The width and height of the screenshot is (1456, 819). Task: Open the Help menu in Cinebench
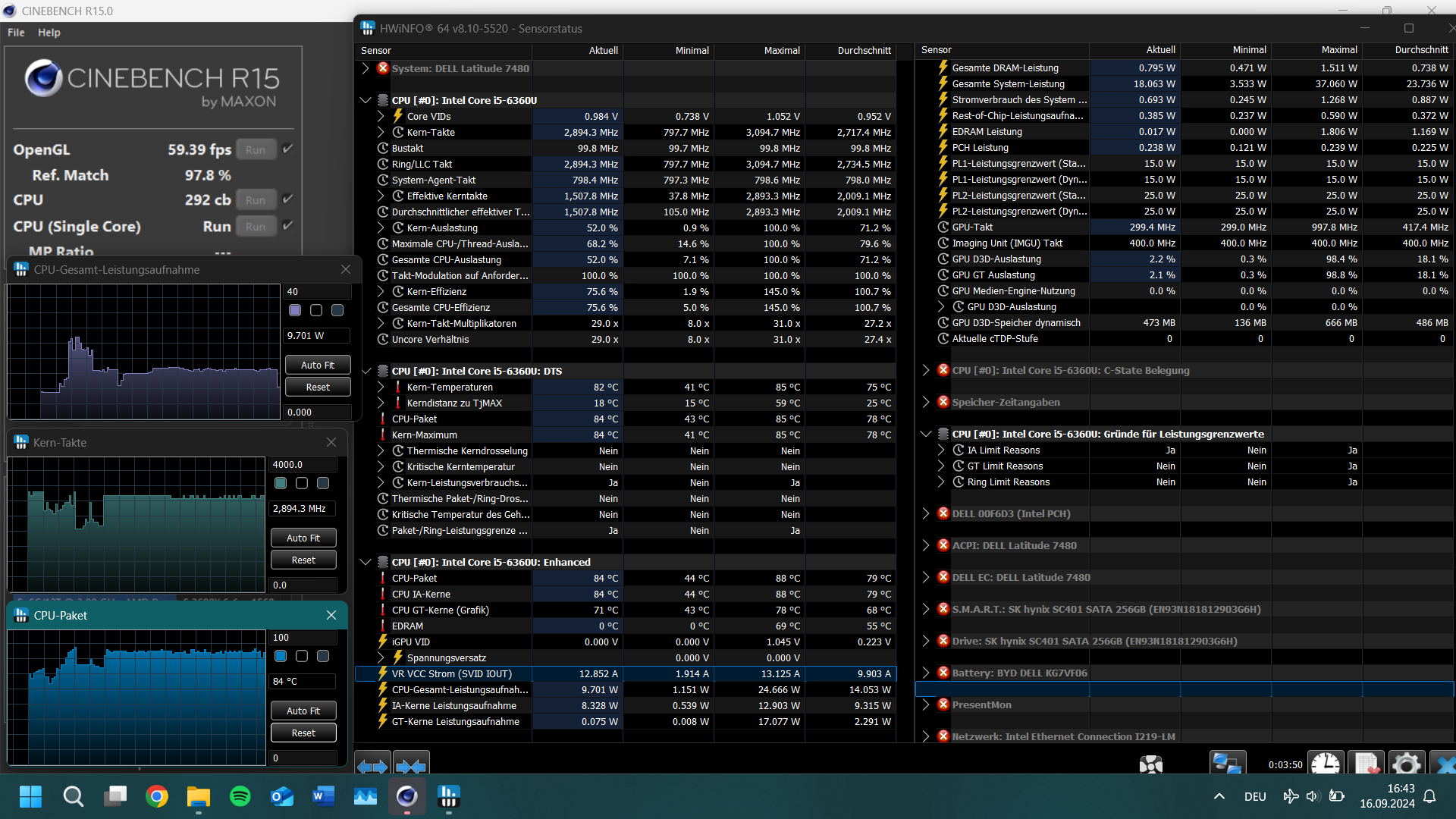(x=49, y=32)
